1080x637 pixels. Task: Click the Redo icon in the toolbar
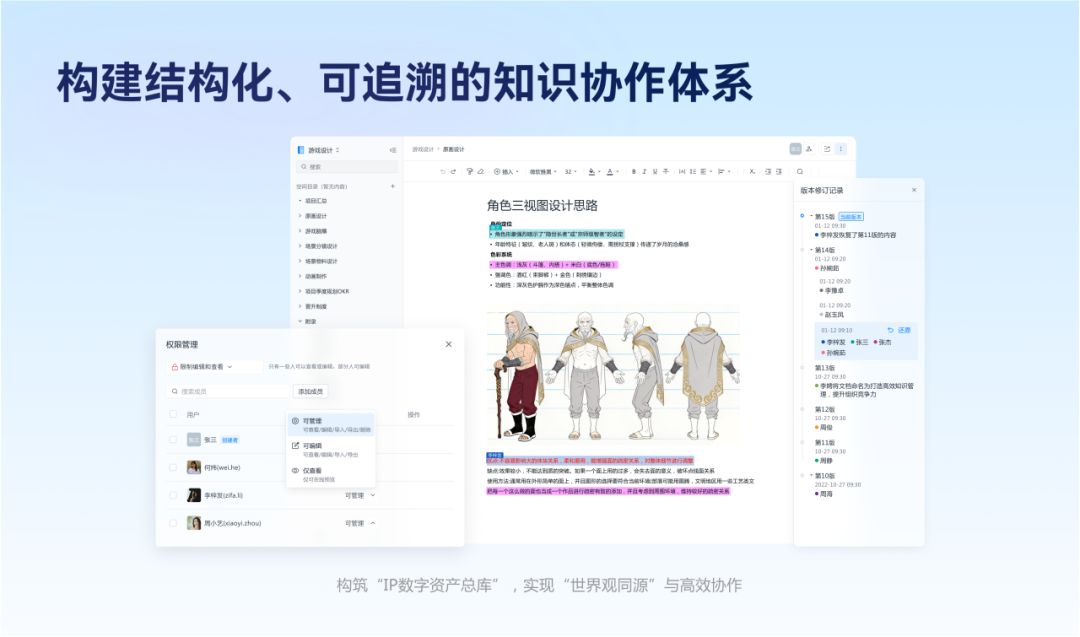pos(452,172)
